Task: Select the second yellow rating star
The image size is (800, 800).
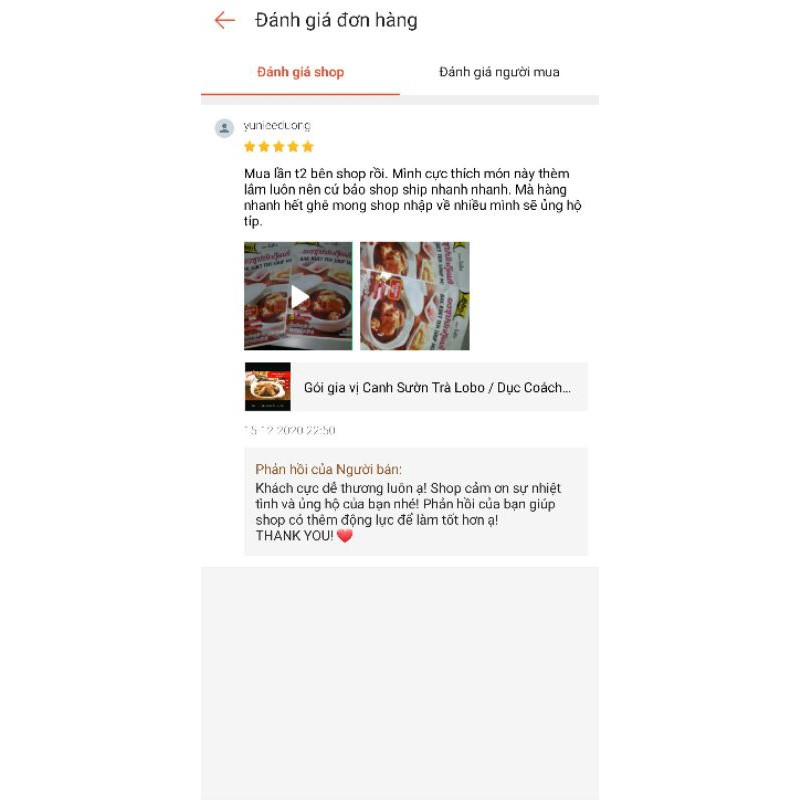Action: 264,147
